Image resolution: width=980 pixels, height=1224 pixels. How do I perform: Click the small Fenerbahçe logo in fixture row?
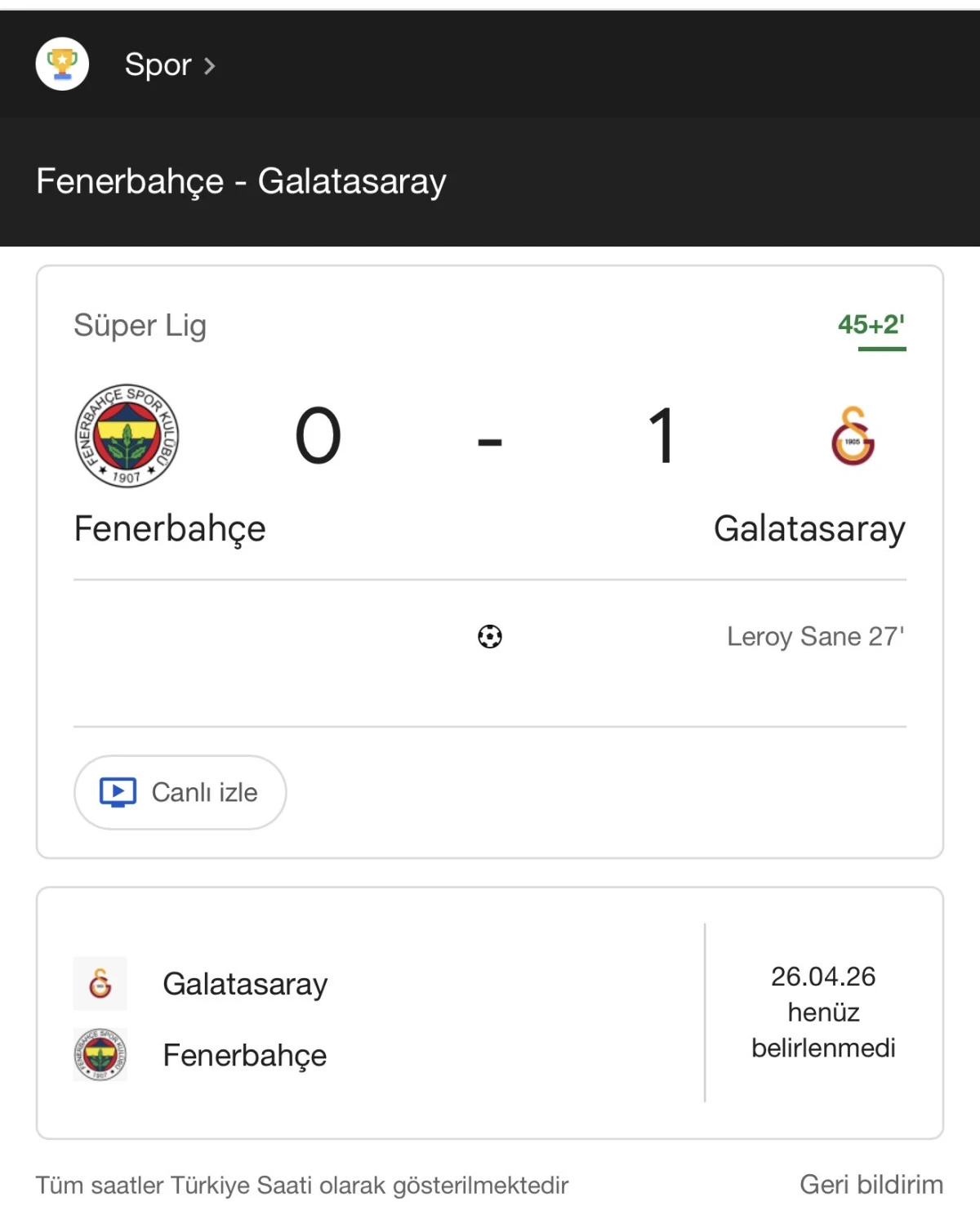pos(100,1054)
